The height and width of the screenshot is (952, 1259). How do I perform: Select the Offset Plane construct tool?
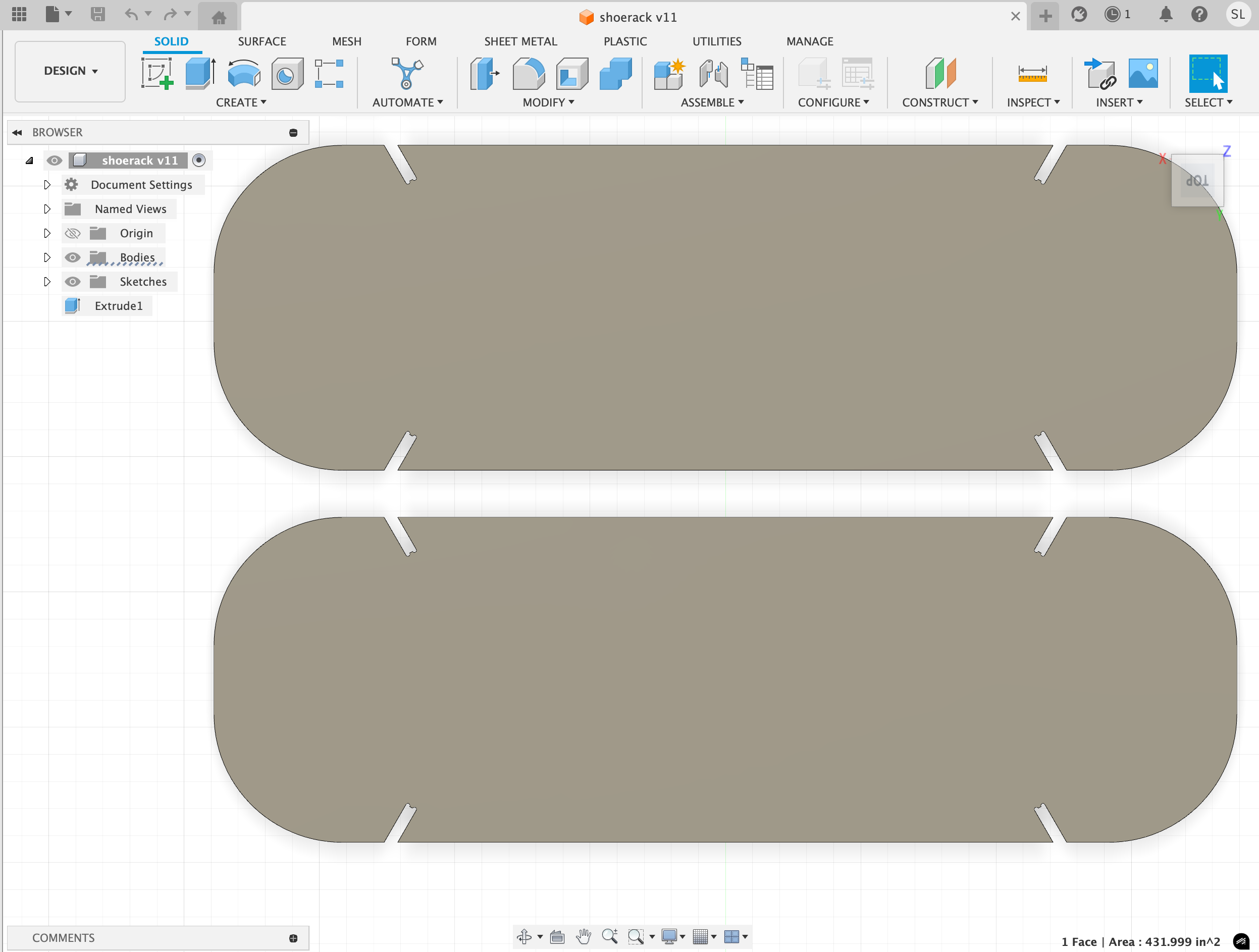coord(940,73)
